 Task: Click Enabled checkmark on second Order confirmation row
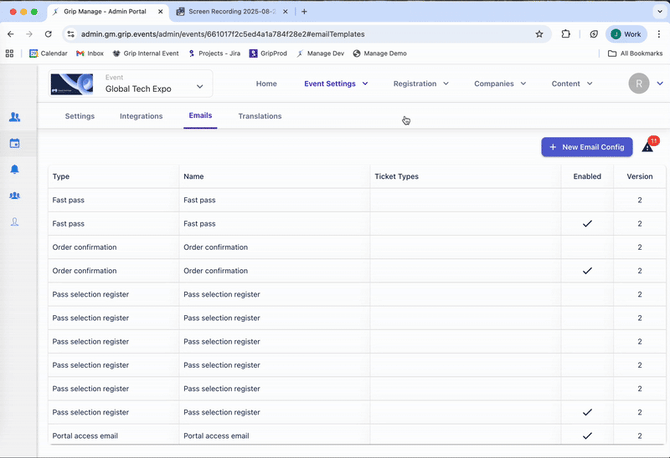588,270
